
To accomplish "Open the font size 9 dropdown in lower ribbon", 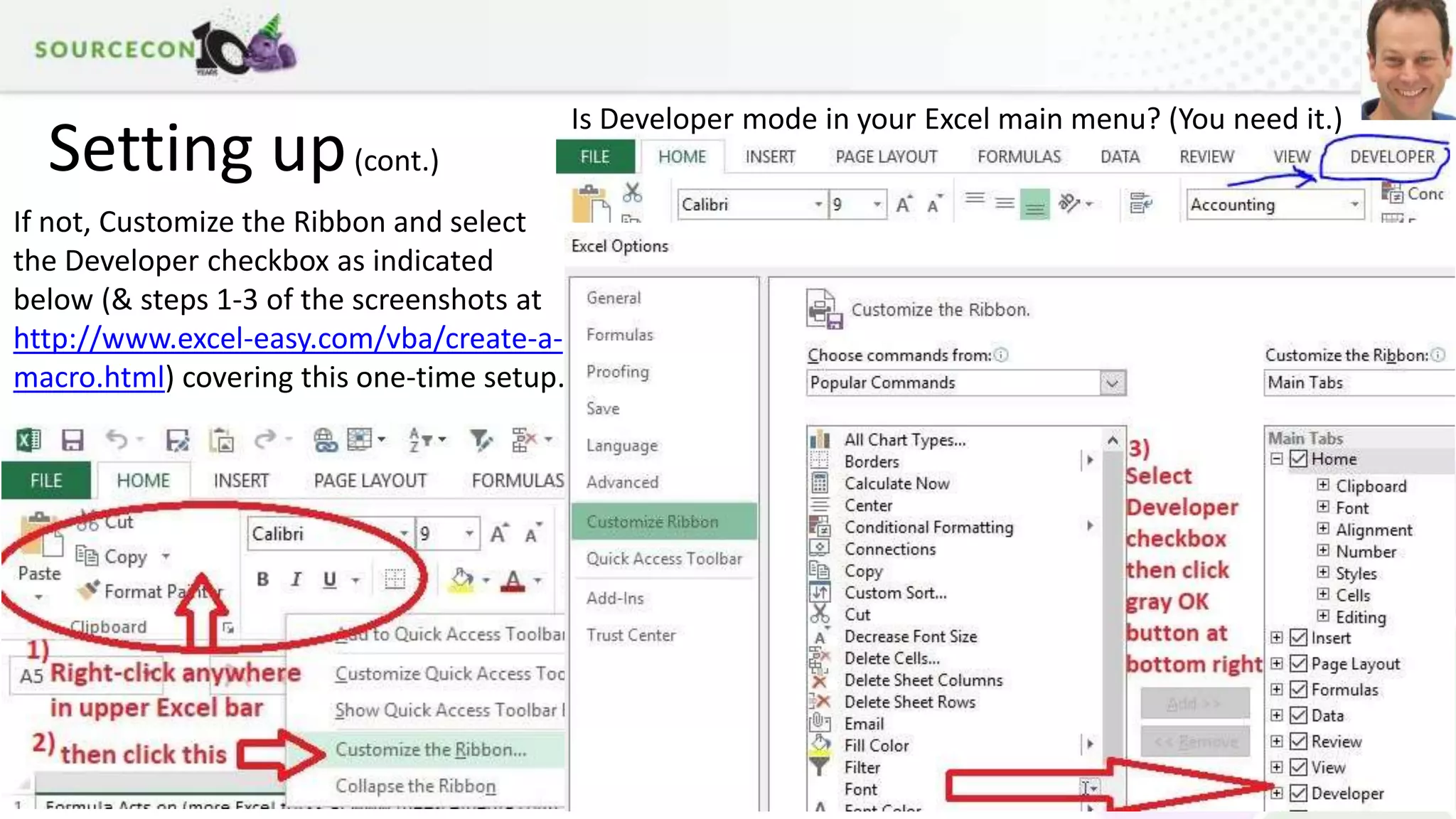I will 469,534.
